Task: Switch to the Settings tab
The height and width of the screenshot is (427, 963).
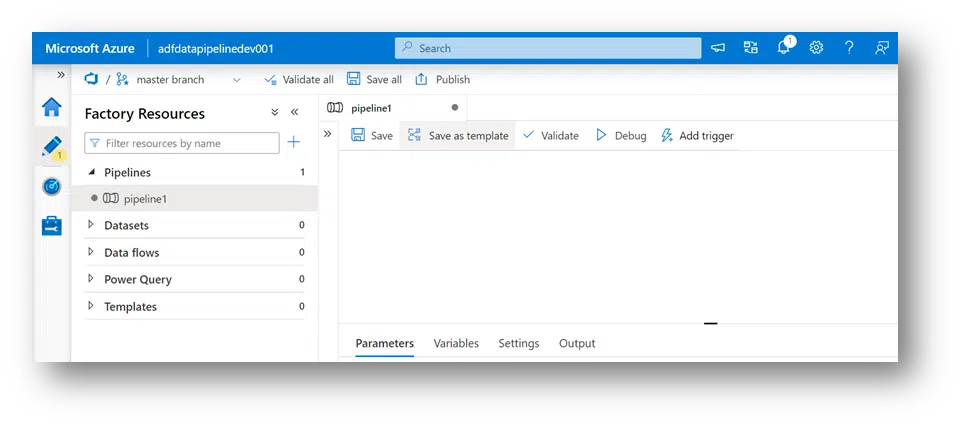Action: click(519, 343)
